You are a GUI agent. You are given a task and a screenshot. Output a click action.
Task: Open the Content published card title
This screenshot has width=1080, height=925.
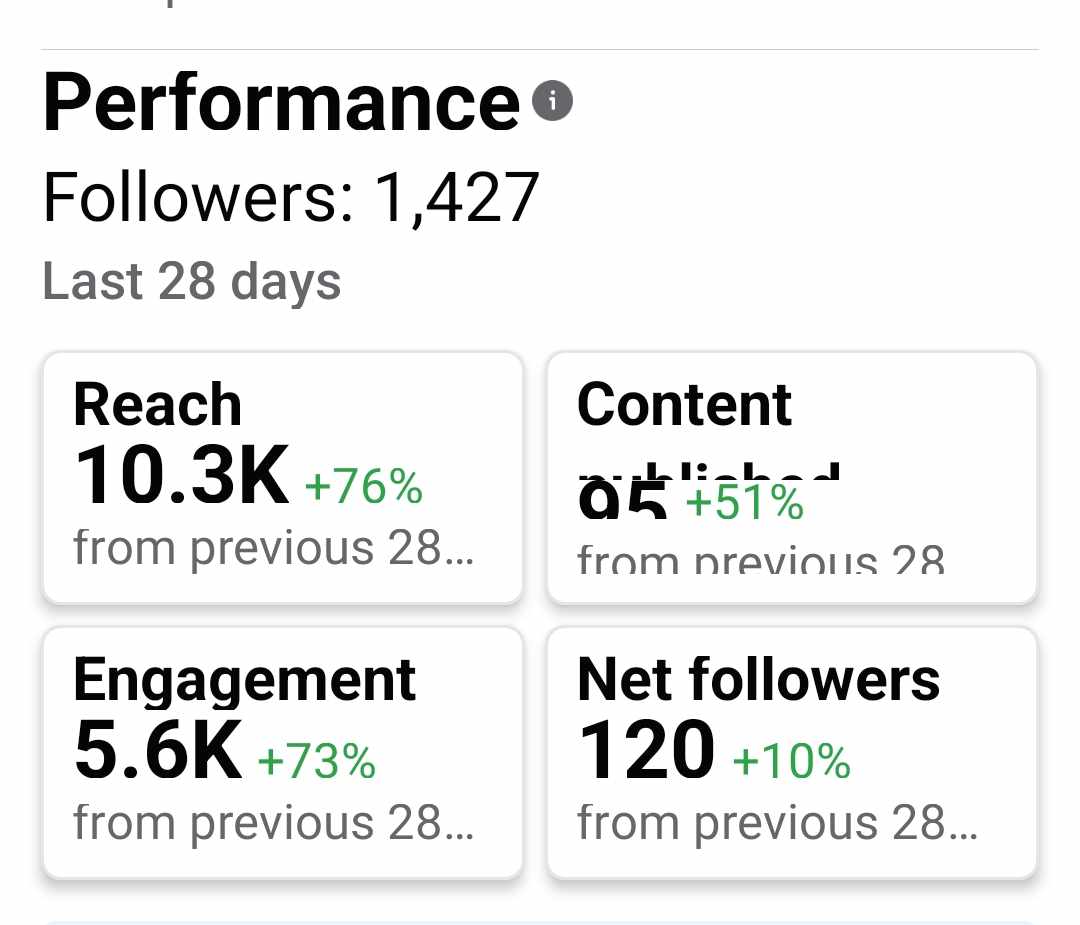[x=685, y=405]
